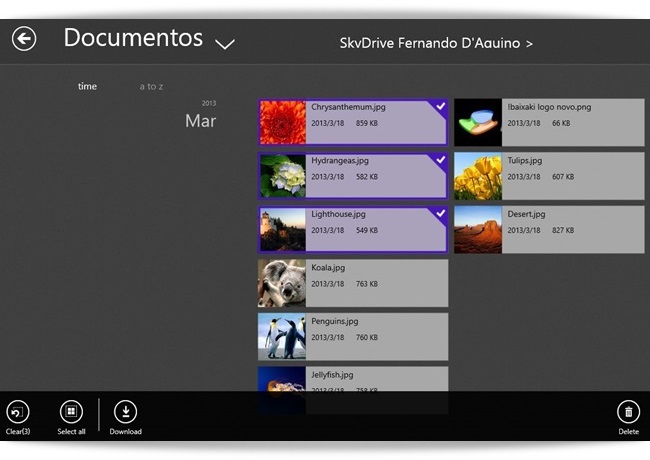Click the Download icon

126,412
